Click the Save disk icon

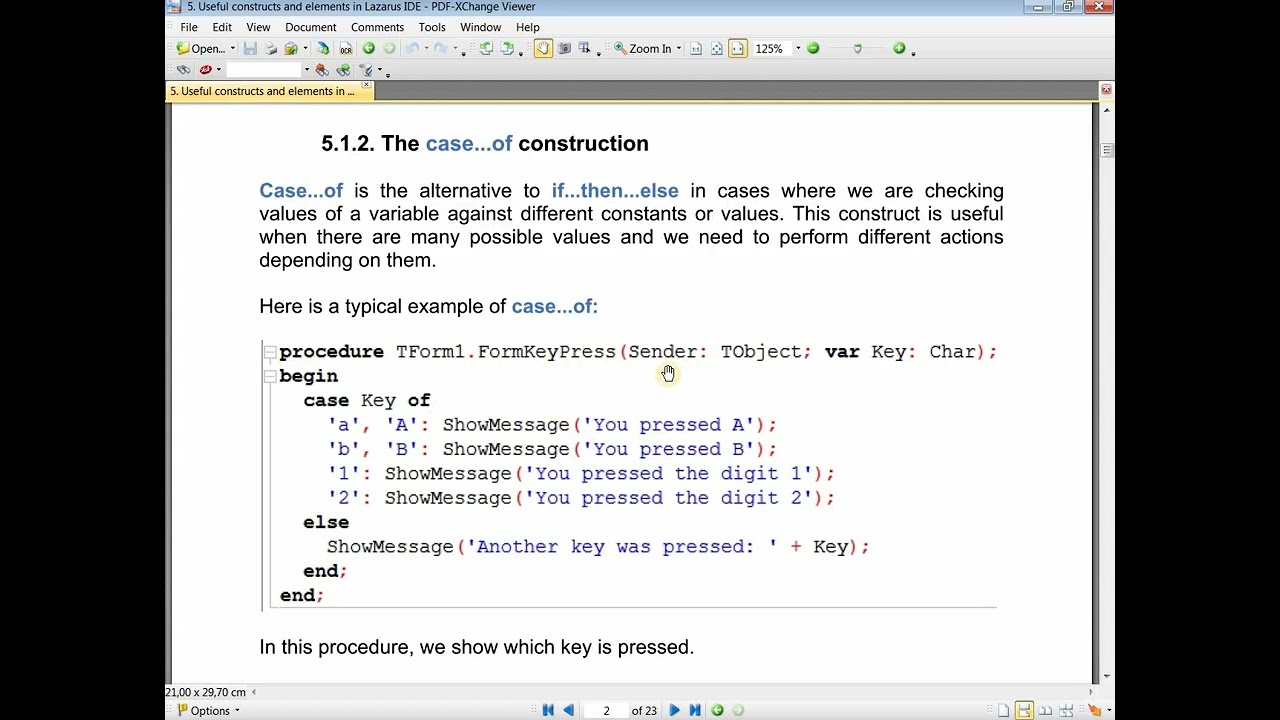(x=250, y=48)
